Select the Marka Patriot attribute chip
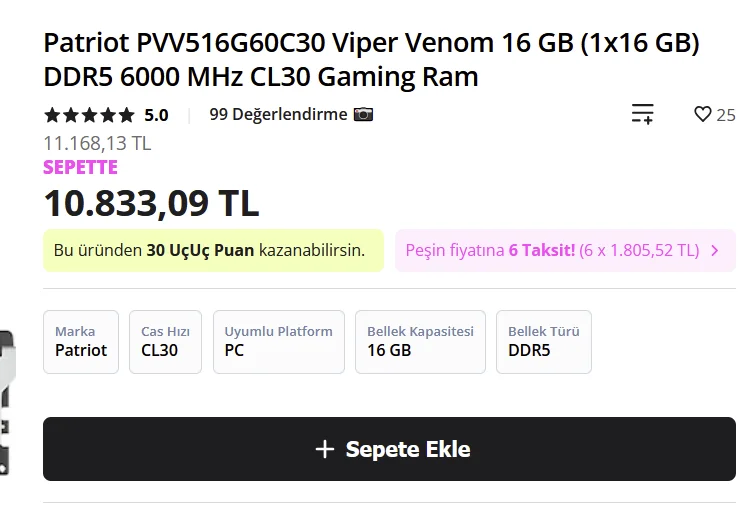Screen dimensions: 756x509 tap(81, 342)
